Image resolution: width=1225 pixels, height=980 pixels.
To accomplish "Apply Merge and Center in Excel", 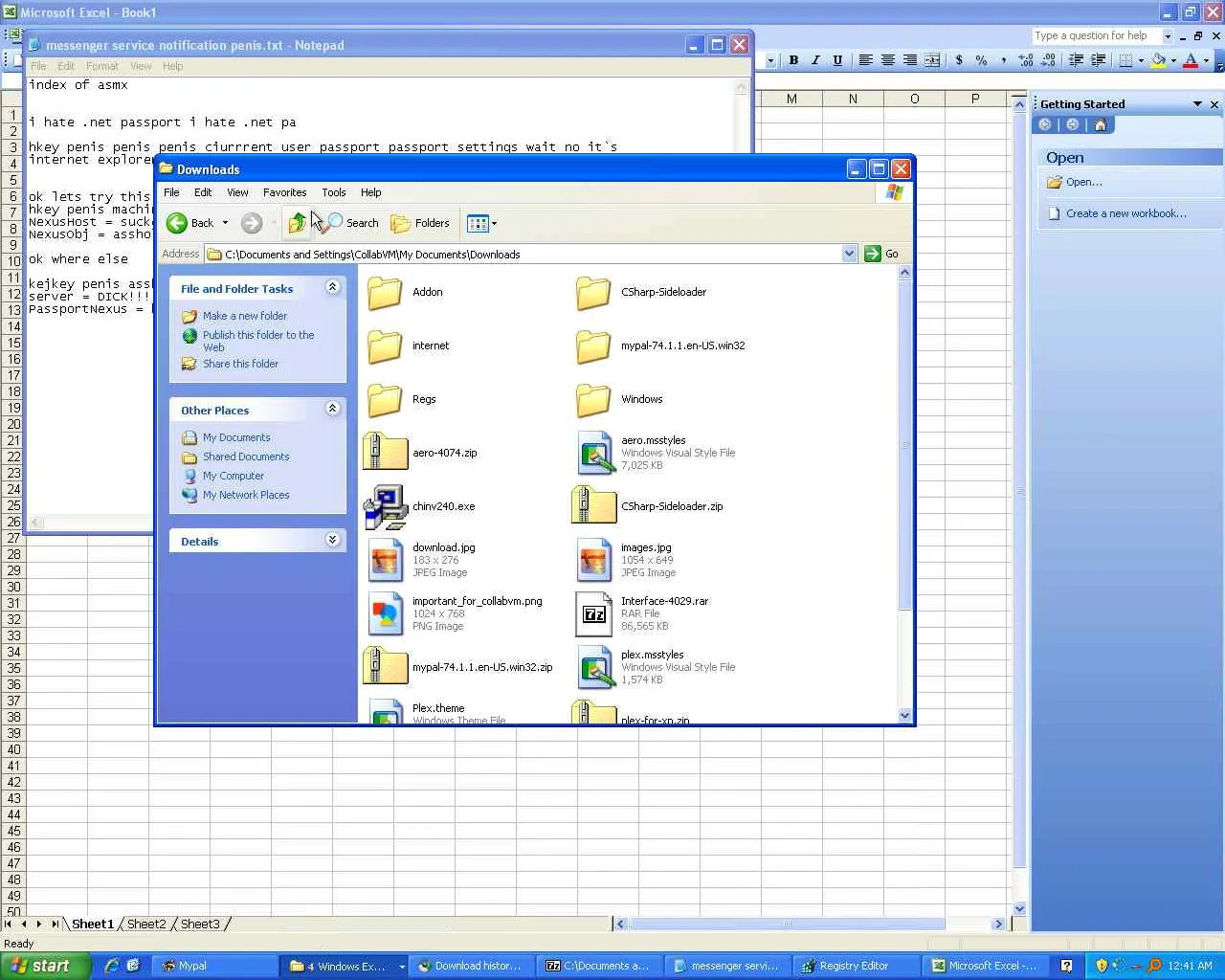I will point(931,59).
